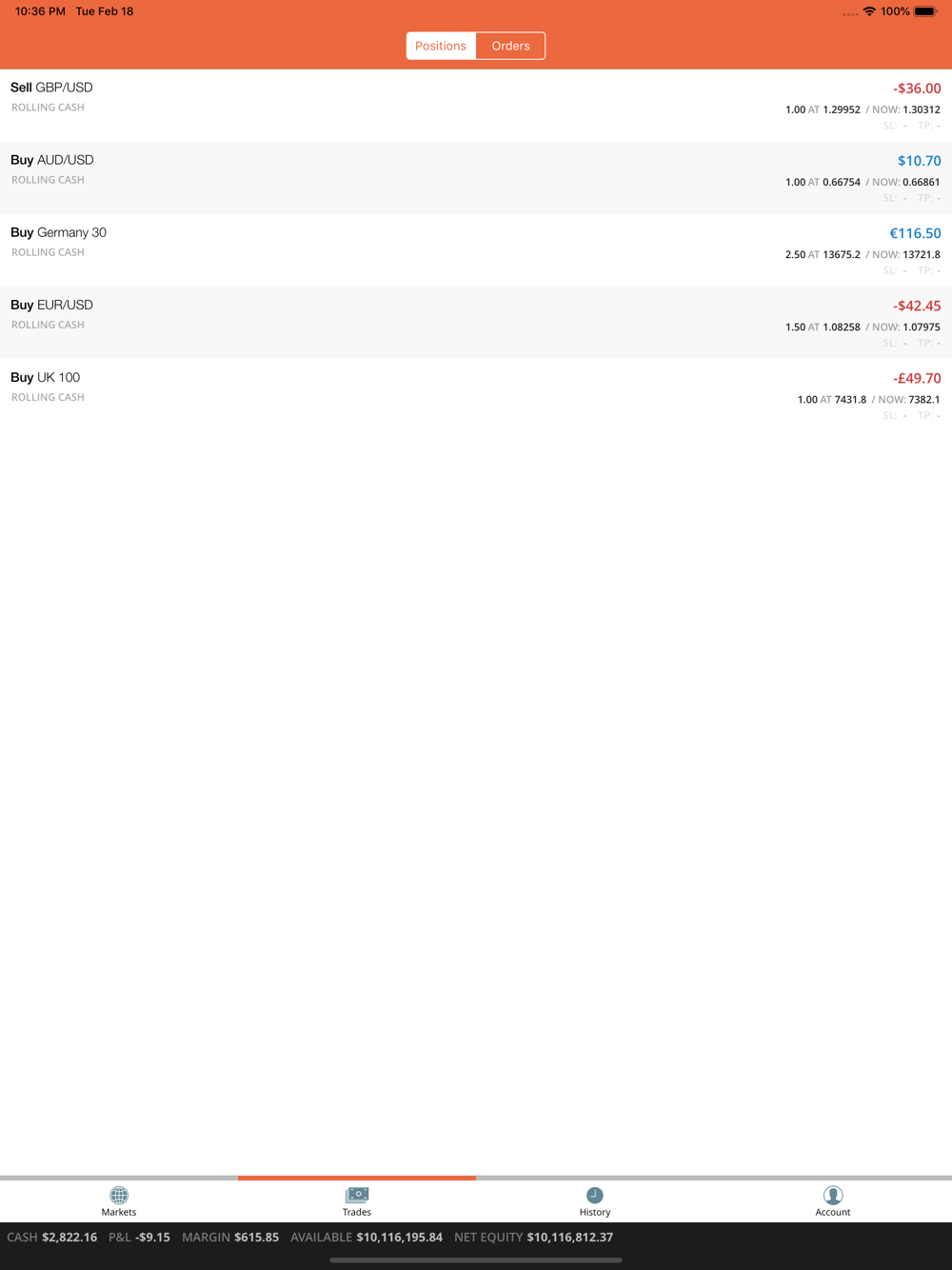Tap the Wi-Fi icon in status bar

point(869,11)
